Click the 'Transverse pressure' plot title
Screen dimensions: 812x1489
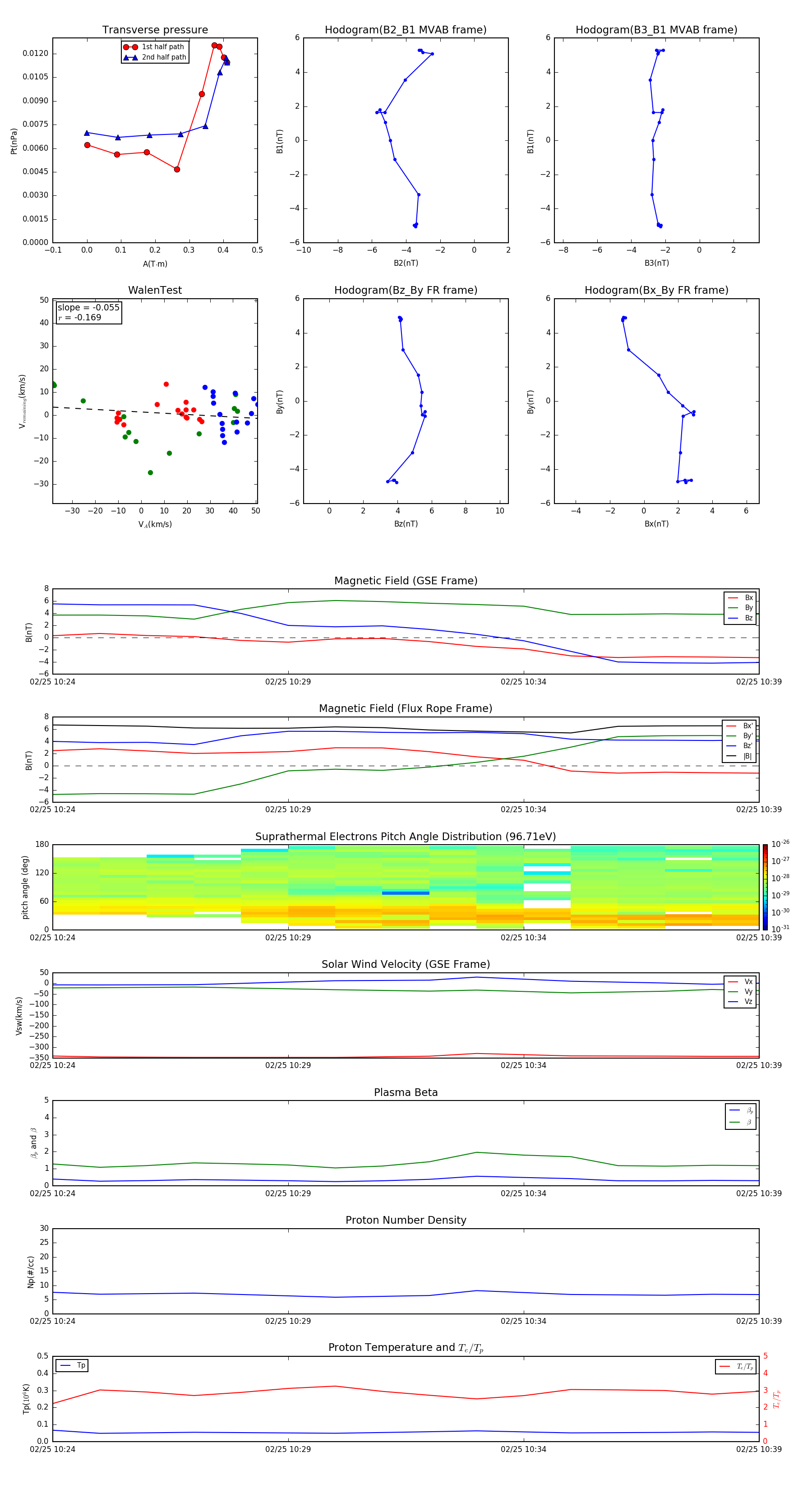(x=155, y=30)
